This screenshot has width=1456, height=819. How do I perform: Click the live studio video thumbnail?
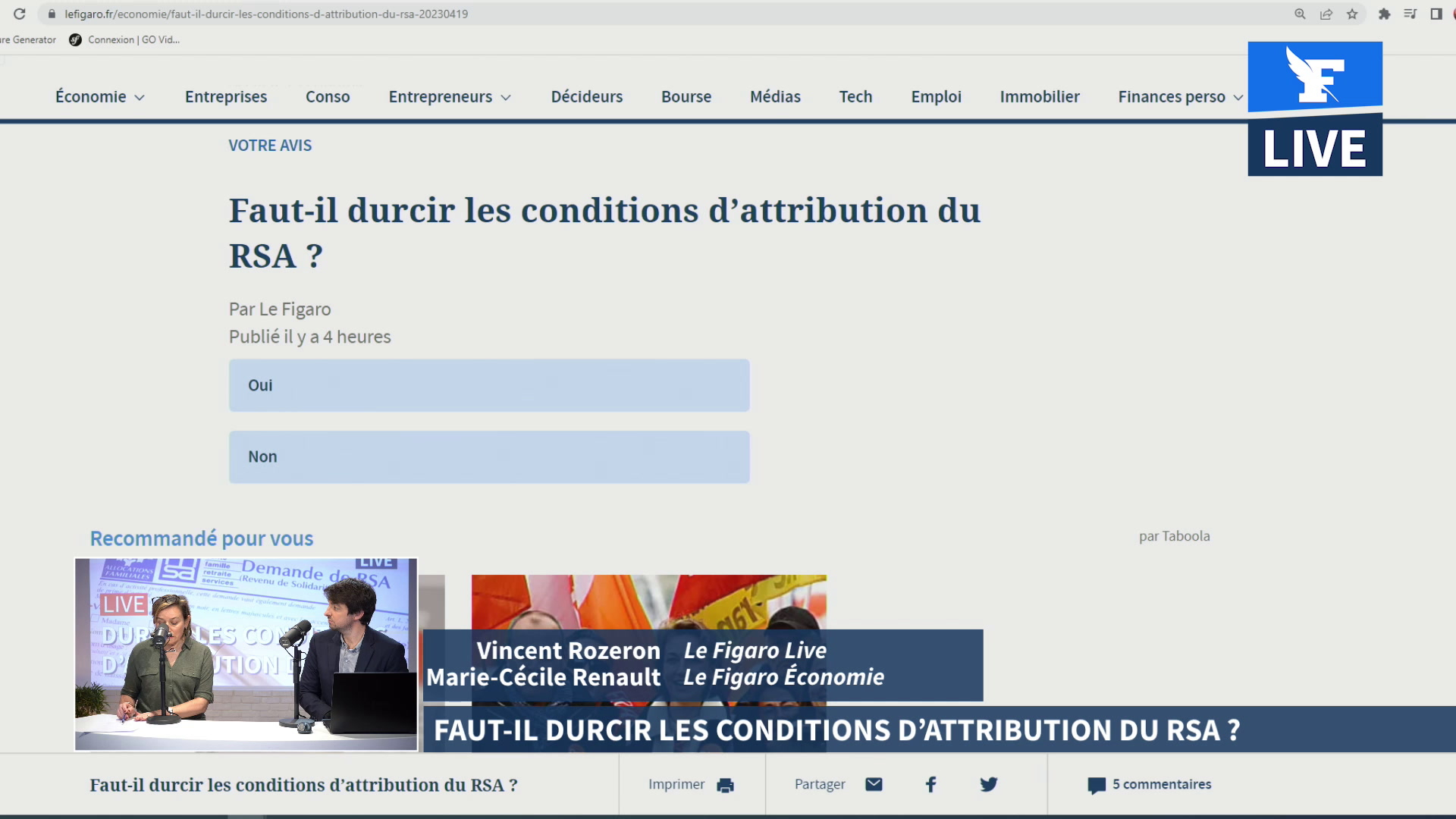click(246, 654)
